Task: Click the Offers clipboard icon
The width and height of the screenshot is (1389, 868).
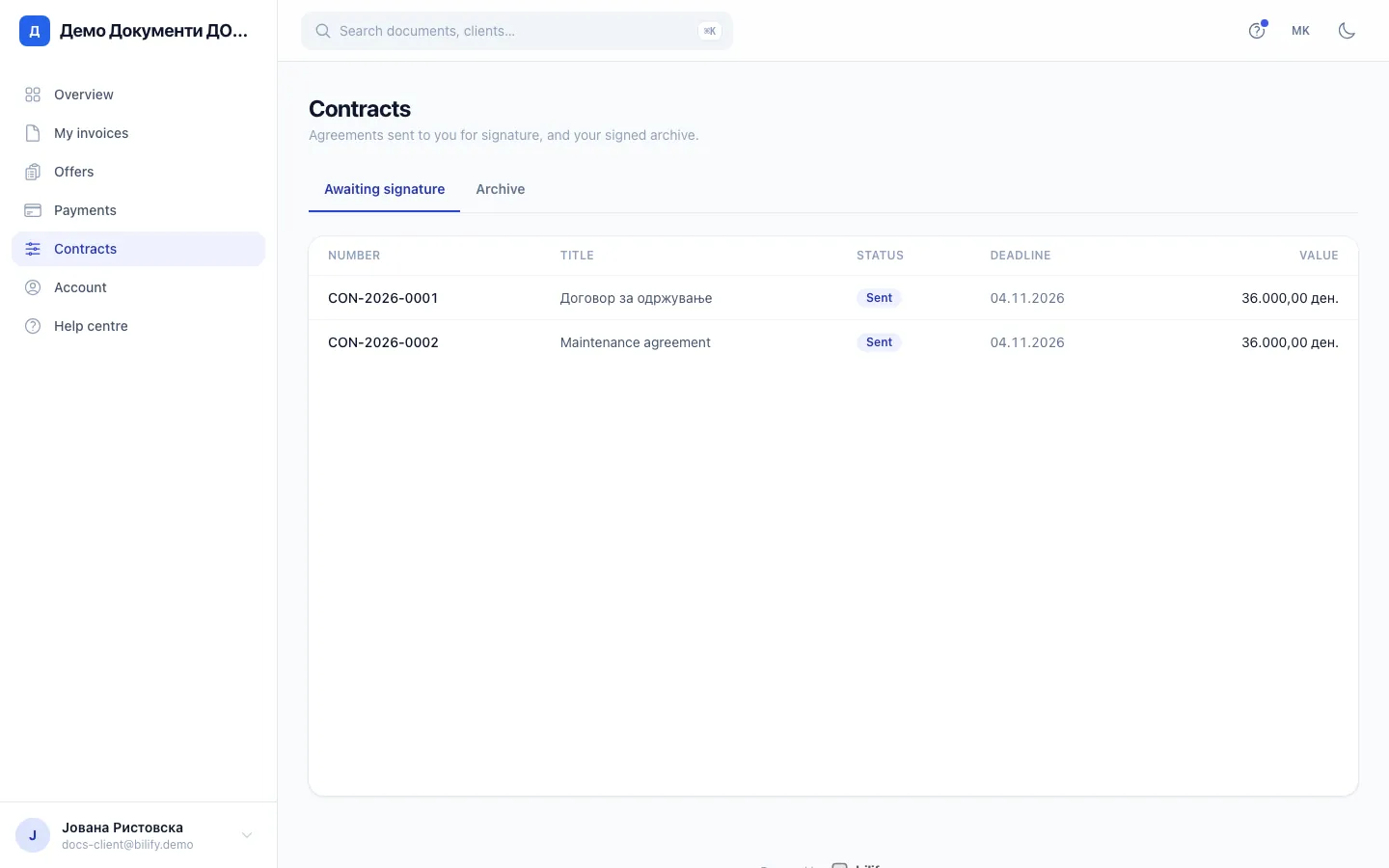Action: click(x=33, y=172)
